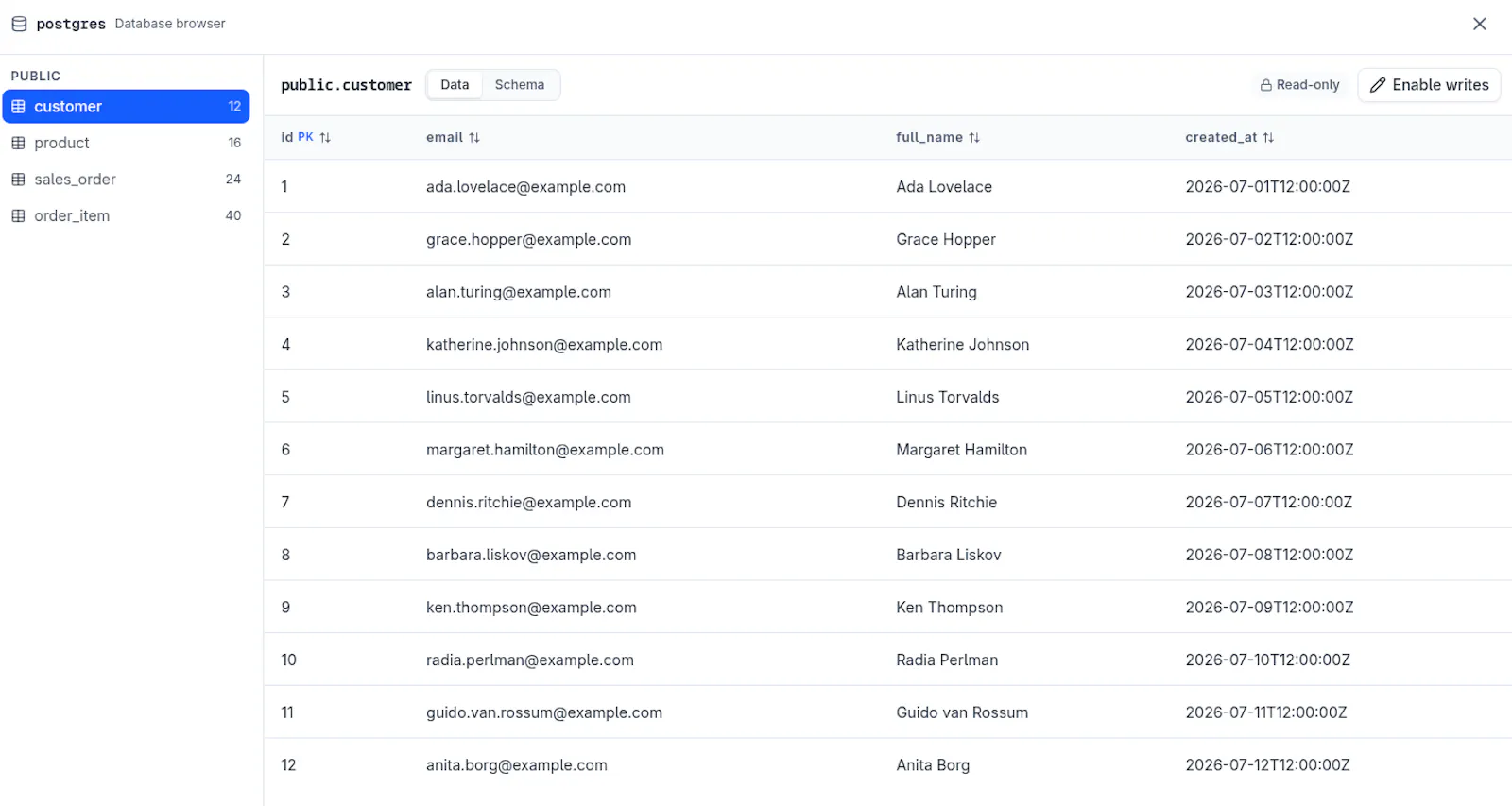Screen dimensions: 1512x806
Task: Click the name Margaret Hamilton
Action: coord(962,450)
